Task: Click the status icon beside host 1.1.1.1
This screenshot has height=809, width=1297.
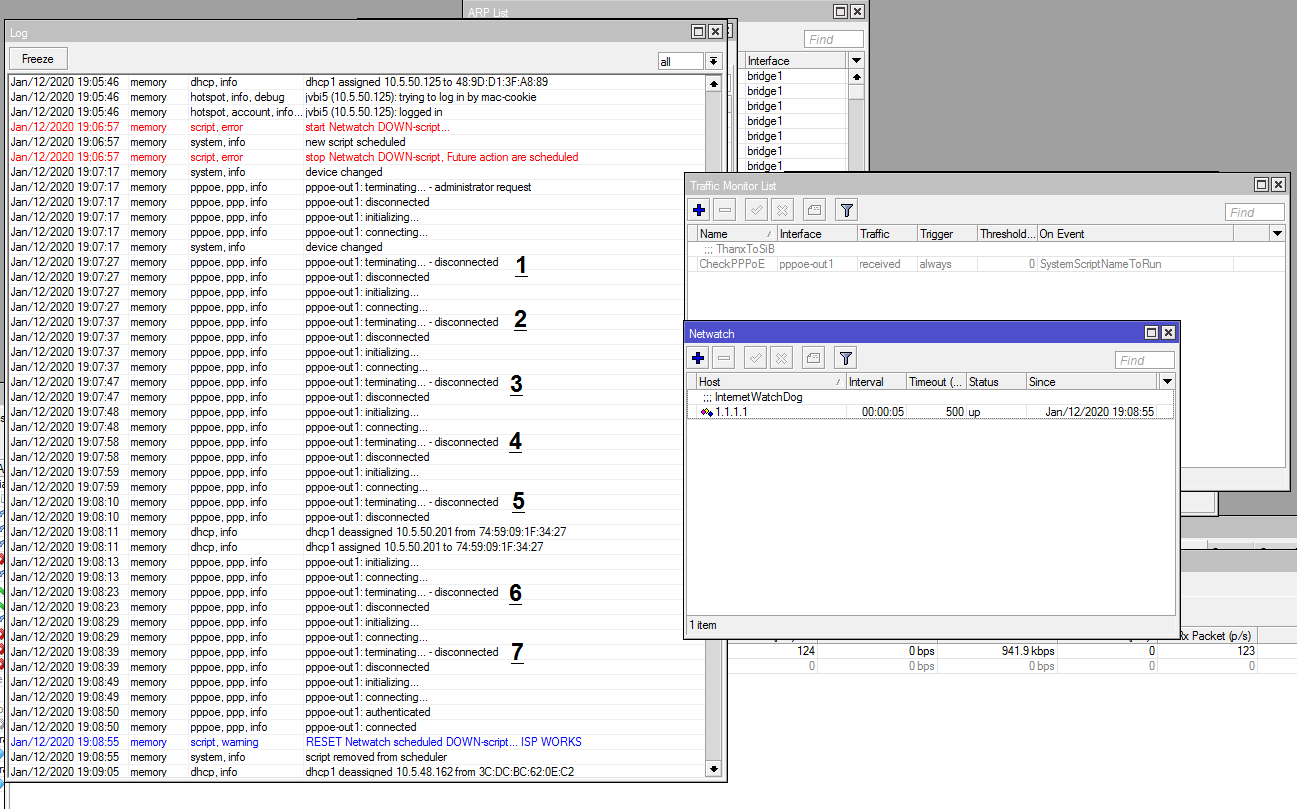Action: pyautogui.click(x=706, y=412)
